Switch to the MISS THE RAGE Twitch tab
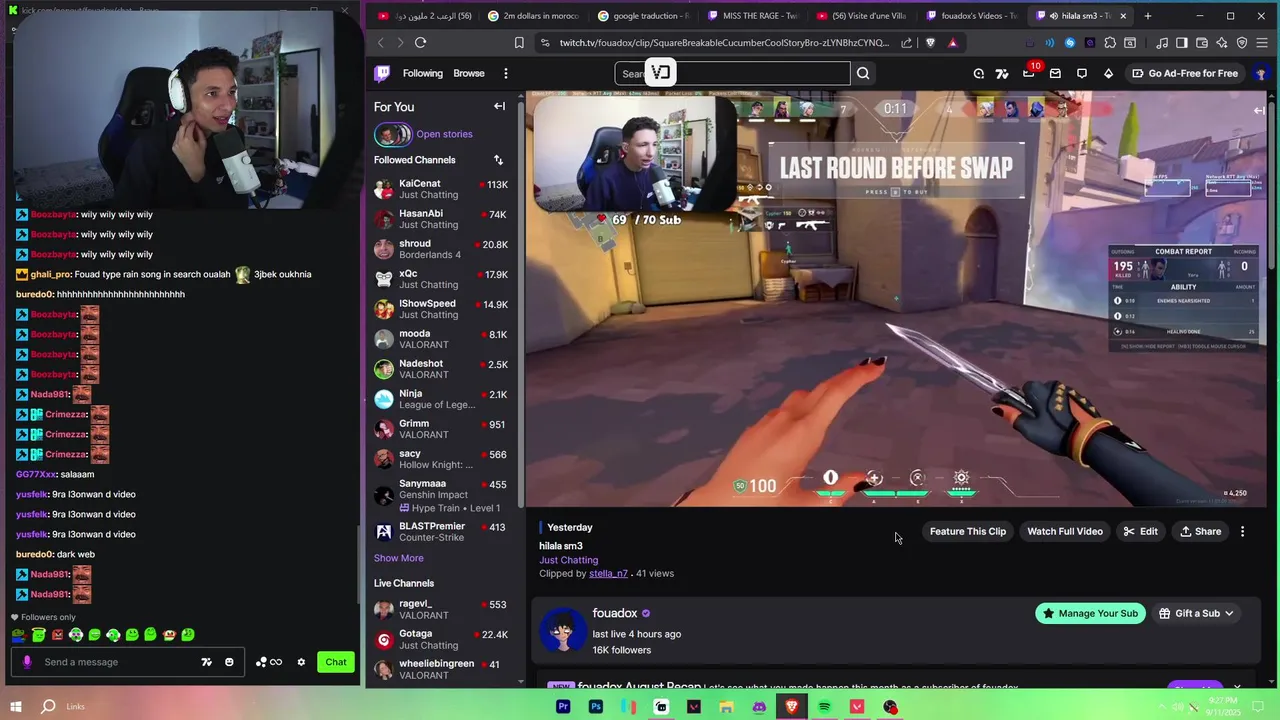The width and height of the screenshot is (1280, 720). tap(751, 16)
